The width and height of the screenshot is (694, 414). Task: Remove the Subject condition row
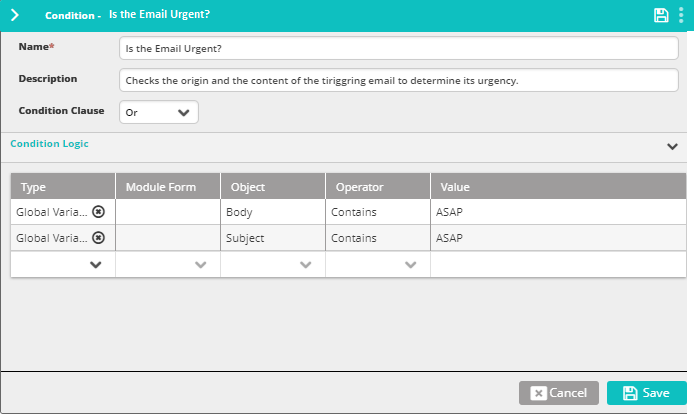[98, 238]
